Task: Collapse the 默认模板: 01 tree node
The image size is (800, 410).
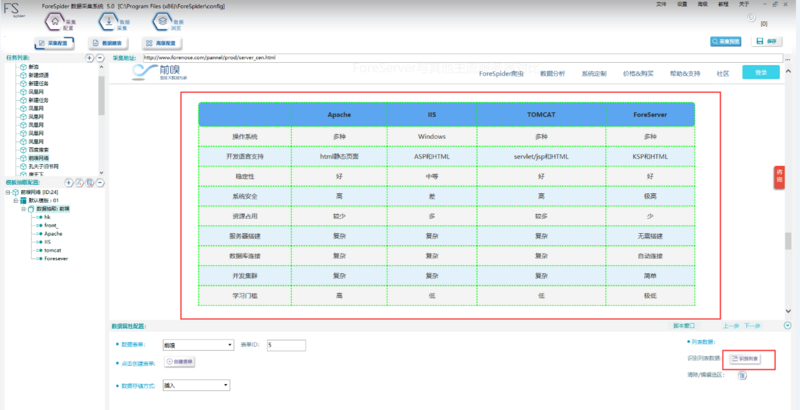Action: [15, 200]
